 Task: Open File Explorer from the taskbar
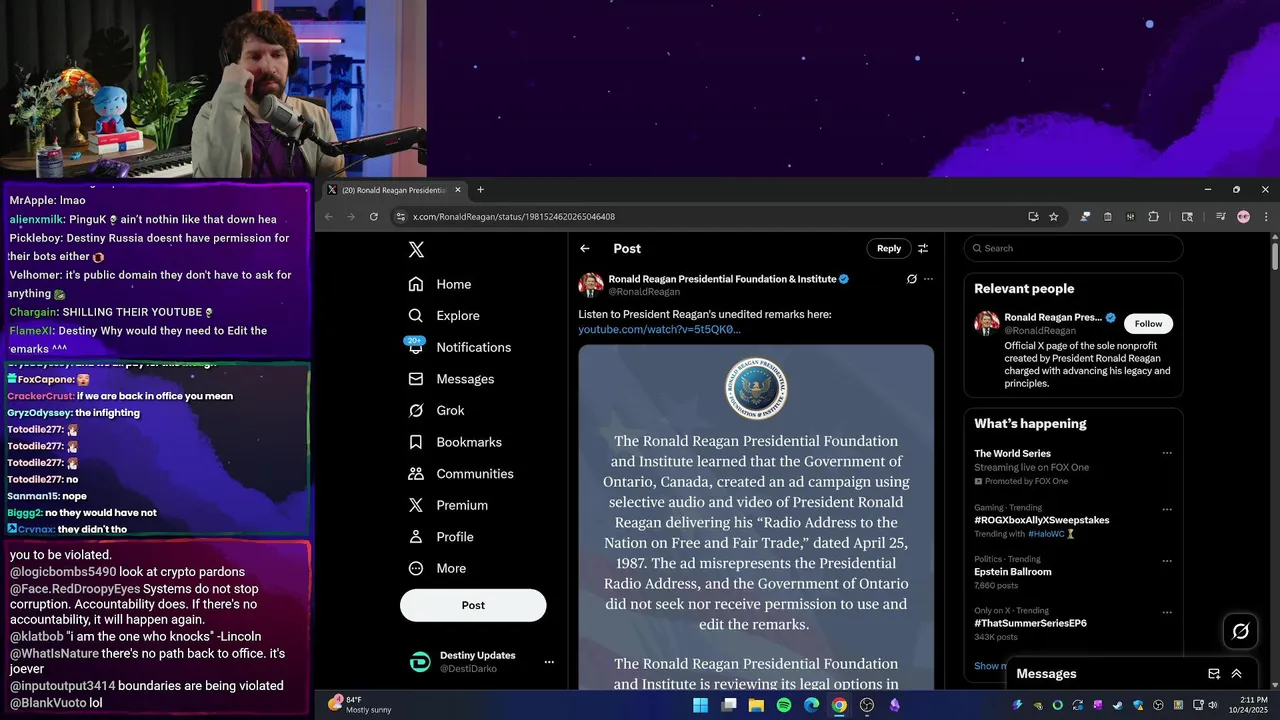756,705
